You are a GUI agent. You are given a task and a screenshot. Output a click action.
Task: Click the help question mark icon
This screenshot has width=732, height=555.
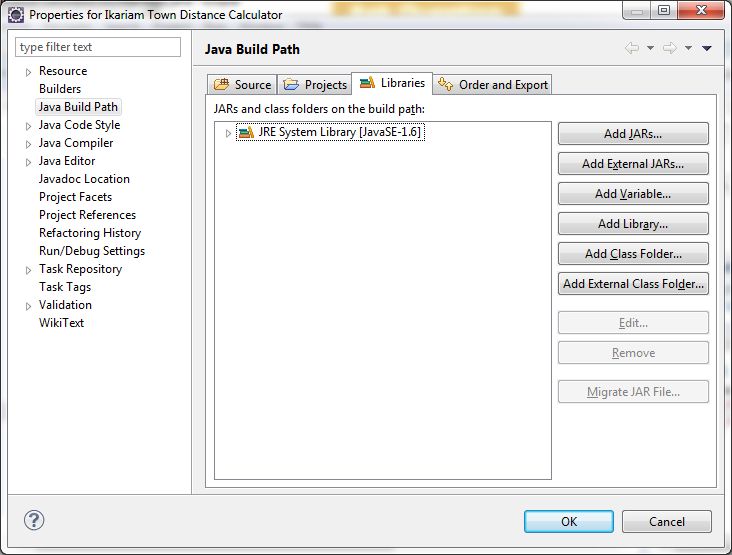coord(34,520)
